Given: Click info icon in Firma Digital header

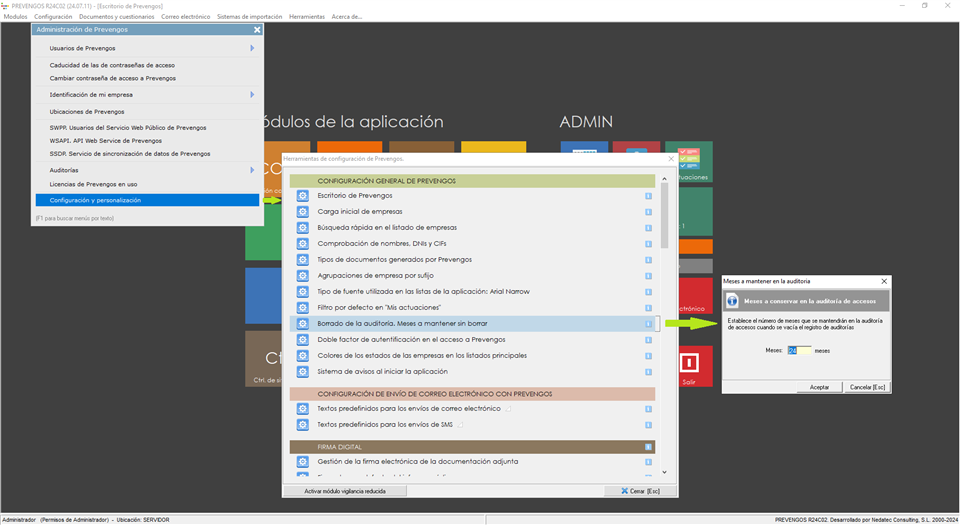Looking at the screenshot, I should (x=649, y=447).
